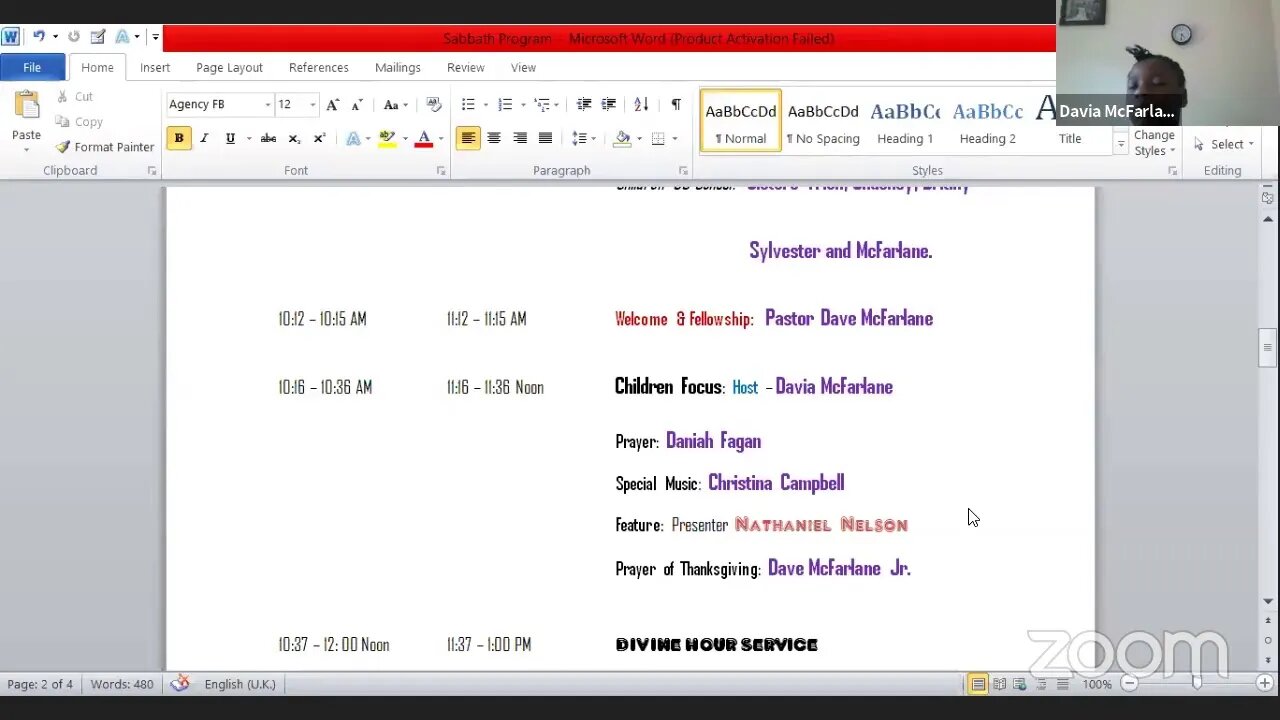Click the text highlight color button
This screenshot has width=1280, height=720.
point(387,138)
